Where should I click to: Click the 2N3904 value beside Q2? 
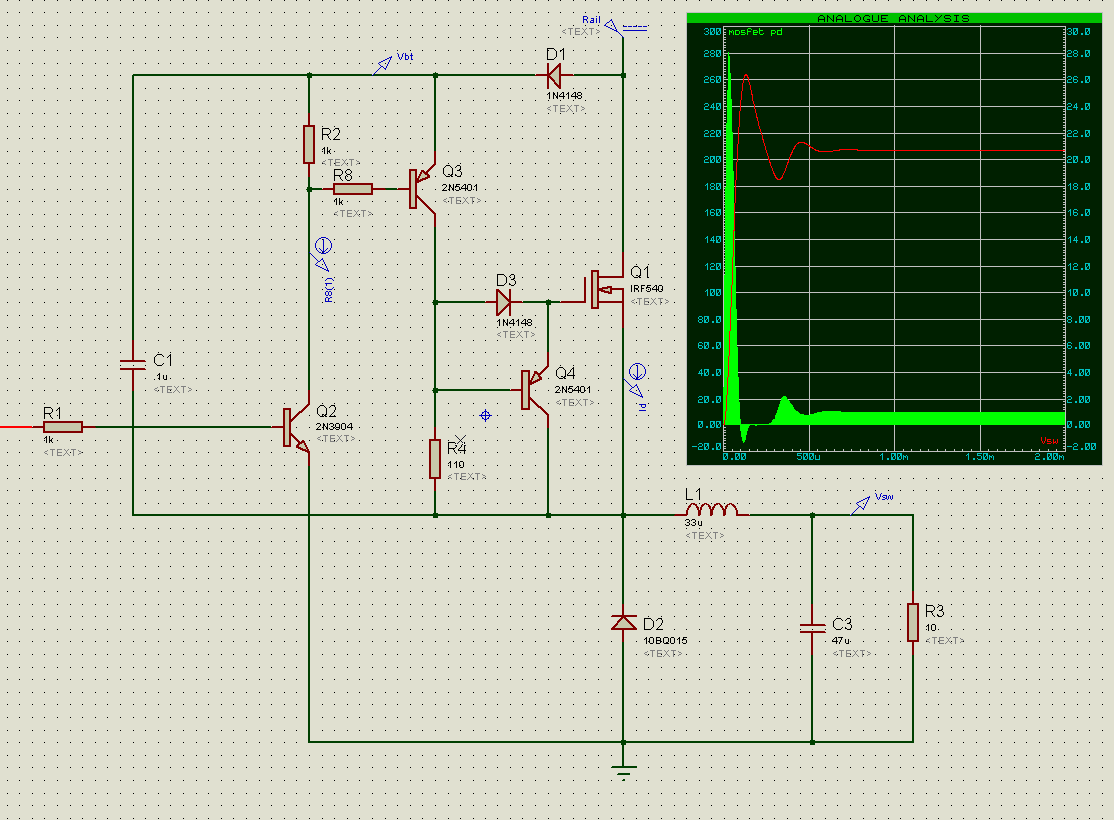334,426
